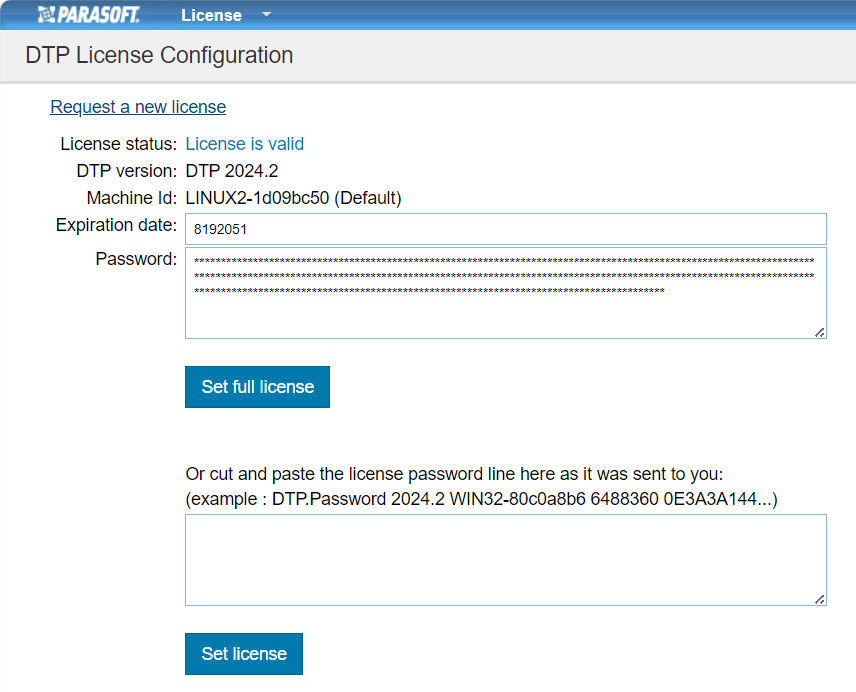Open the Request a new license link
This screenshot has width=856, height=692.
point(138,107)
